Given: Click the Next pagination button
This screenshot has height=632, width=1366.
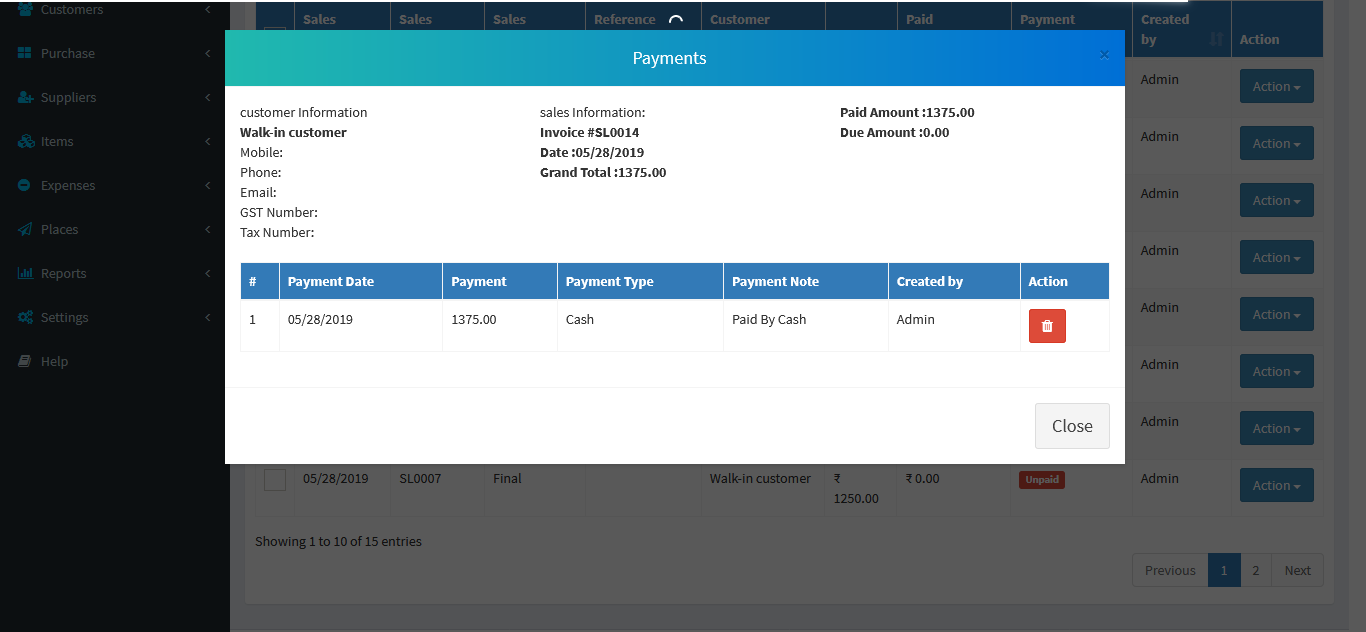Looking at the screenshot, I should 1297,570.
